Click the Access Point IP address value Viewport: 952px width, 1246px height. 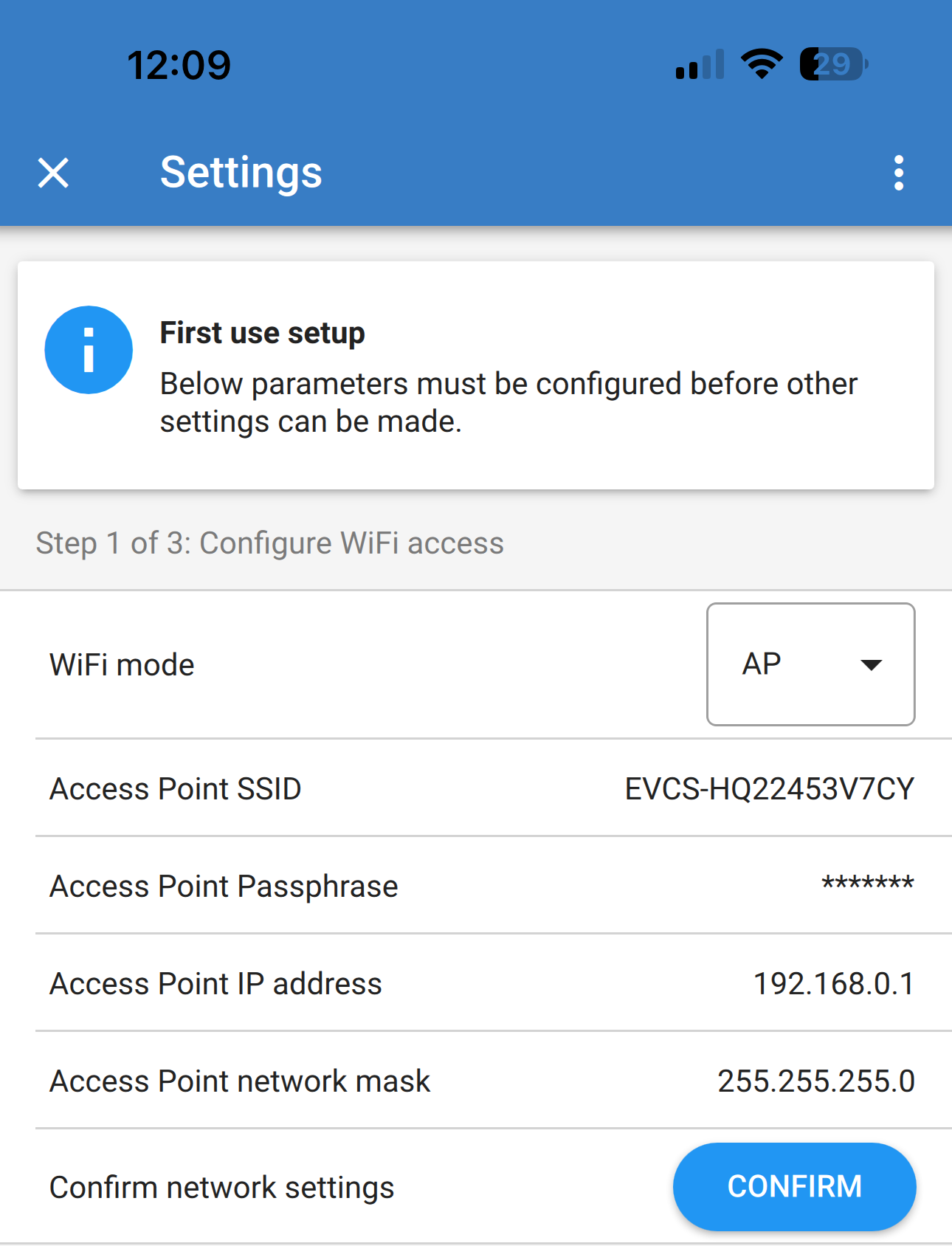click(x=834, y=982)
